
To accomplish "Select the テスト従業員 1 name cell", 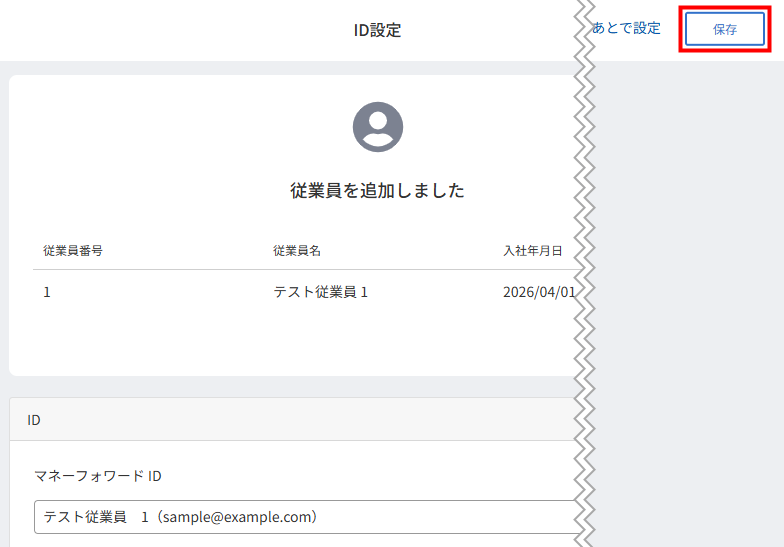I will [x=321, y=293].
